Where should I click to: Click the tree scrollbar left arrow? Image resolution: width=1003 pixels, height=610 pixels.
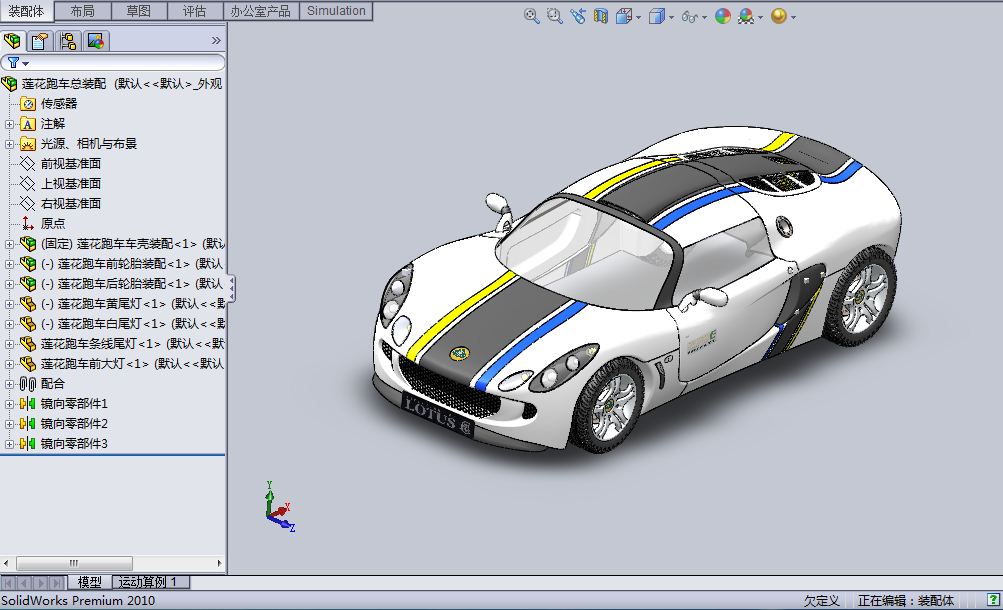pos(6,563)
